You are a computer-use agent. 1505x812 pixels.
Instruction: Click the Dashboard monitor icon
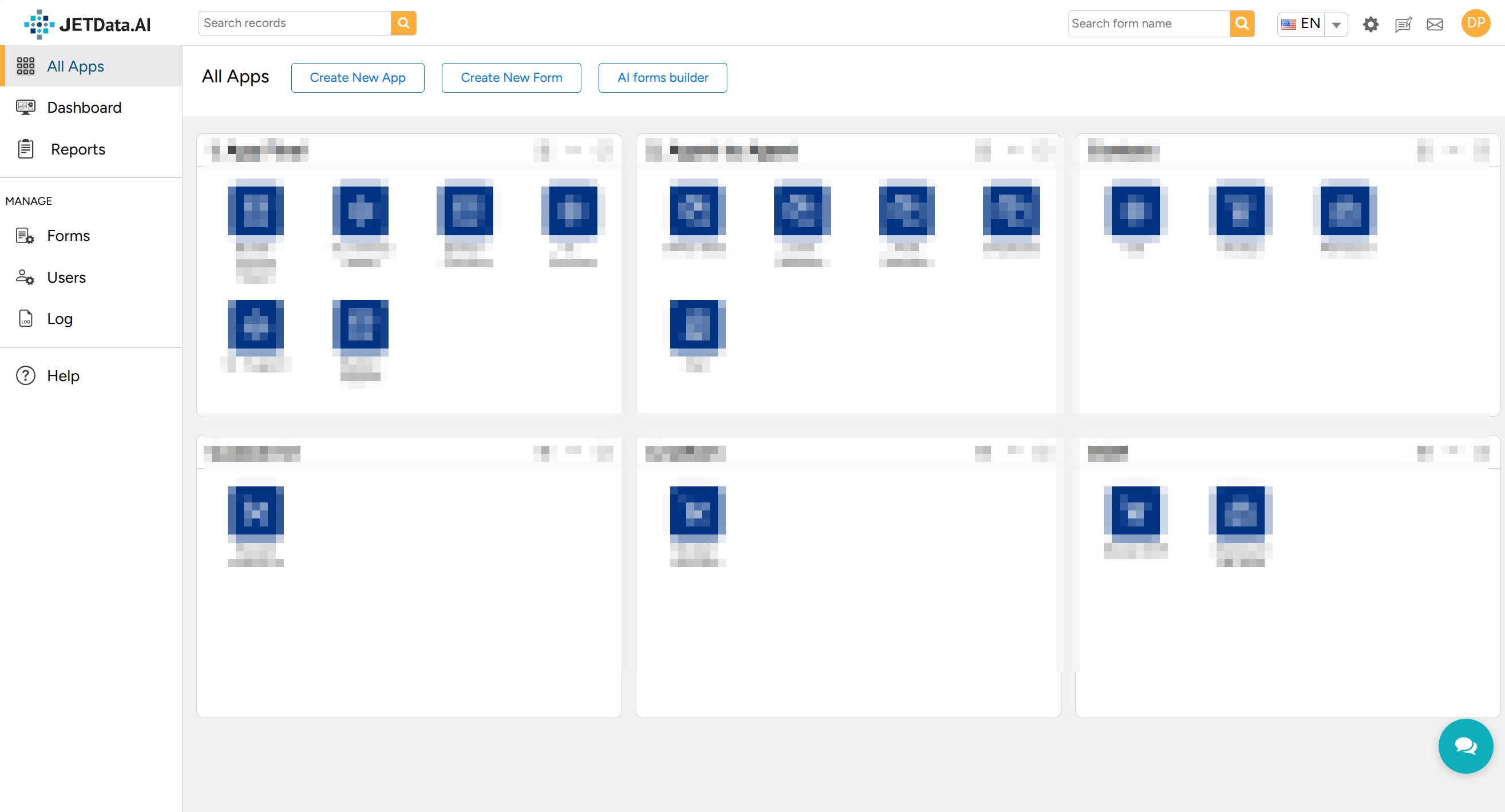26,107
